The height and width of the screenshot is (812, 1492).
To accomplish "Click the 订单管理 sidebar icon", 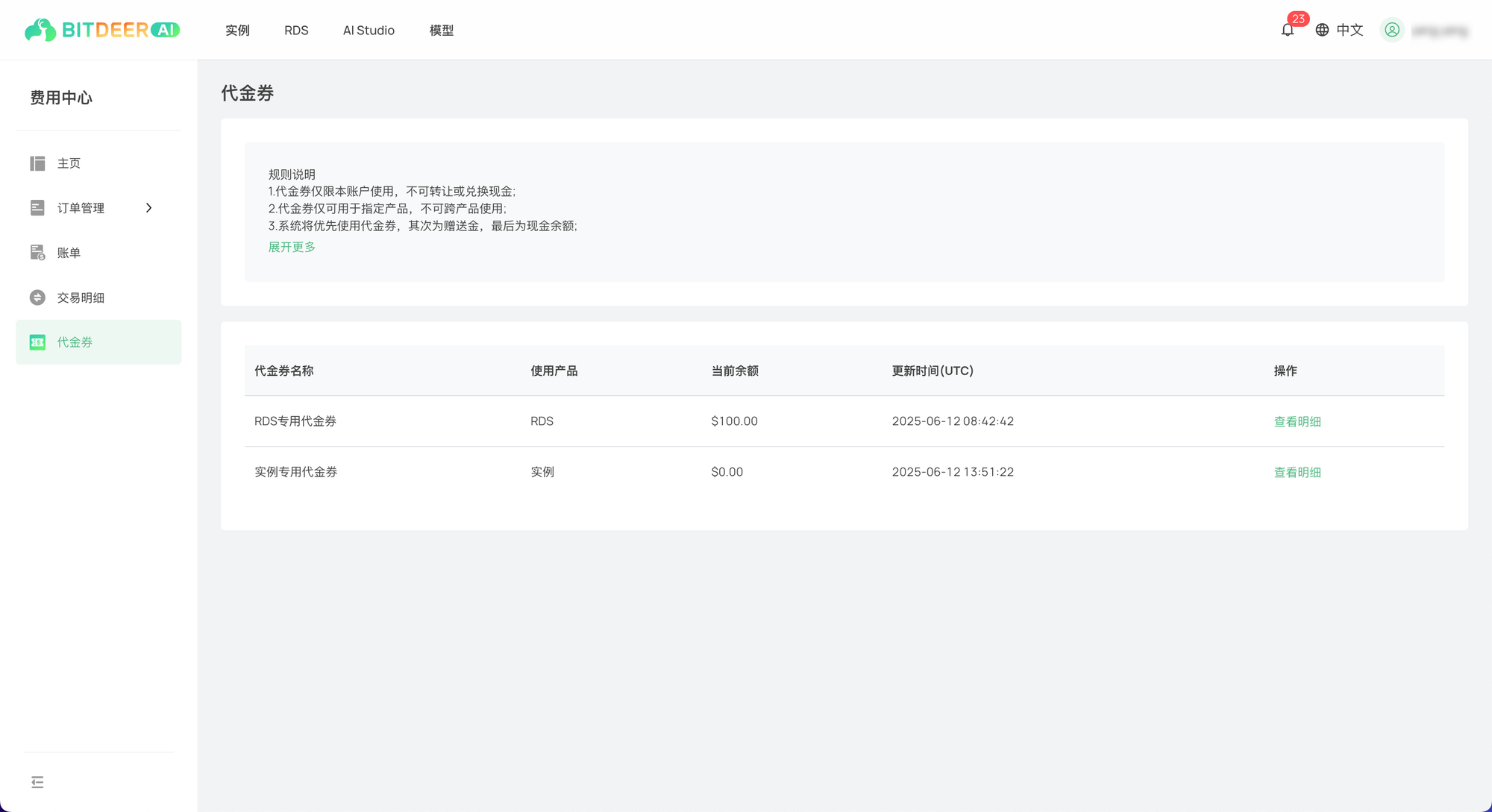I will point(37,208).
